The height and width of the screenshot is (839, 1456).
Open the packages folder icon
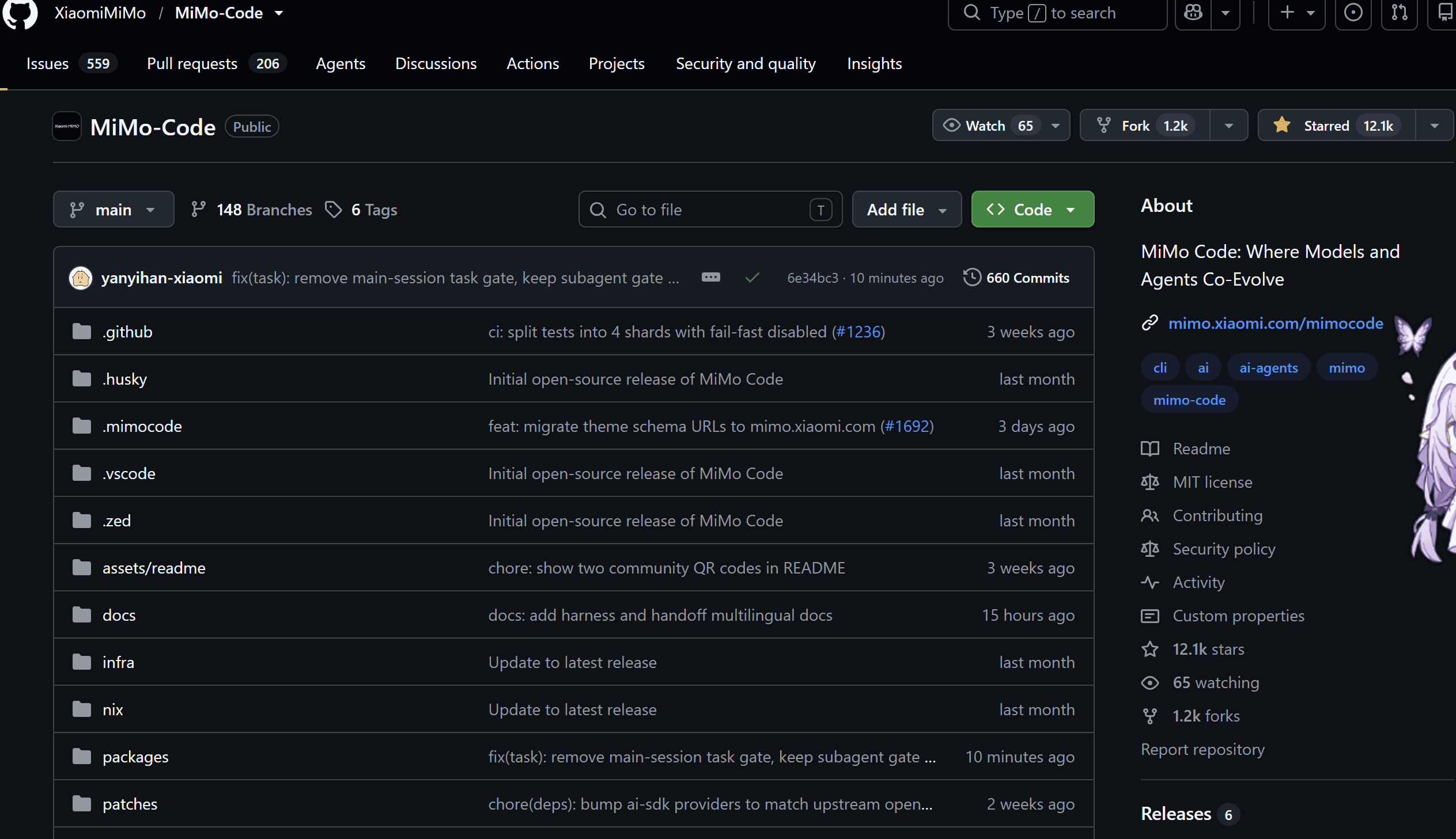(x=82, y=757)
